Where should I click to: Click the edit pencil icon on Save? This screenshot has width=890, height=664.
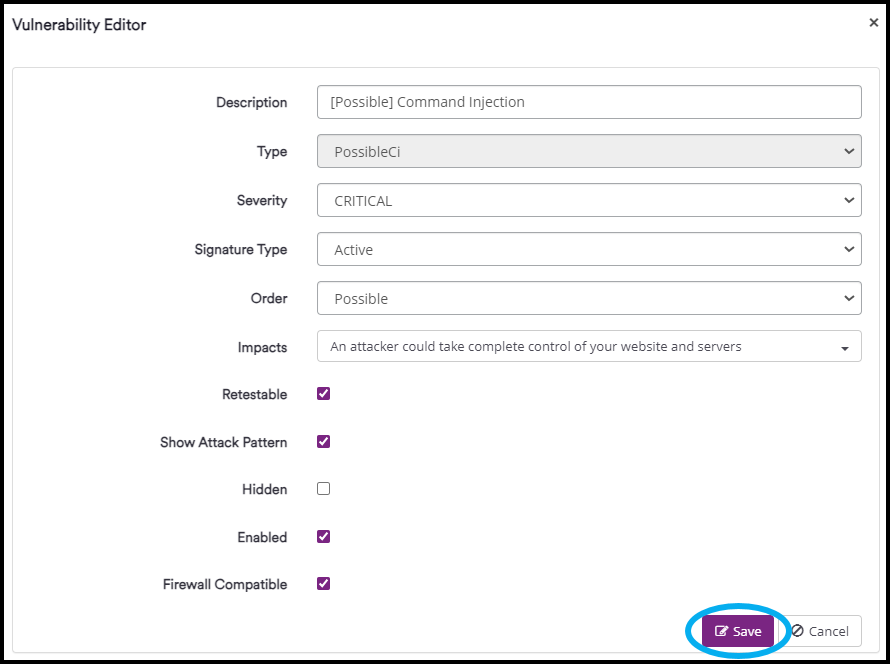[x=722, y=631]
